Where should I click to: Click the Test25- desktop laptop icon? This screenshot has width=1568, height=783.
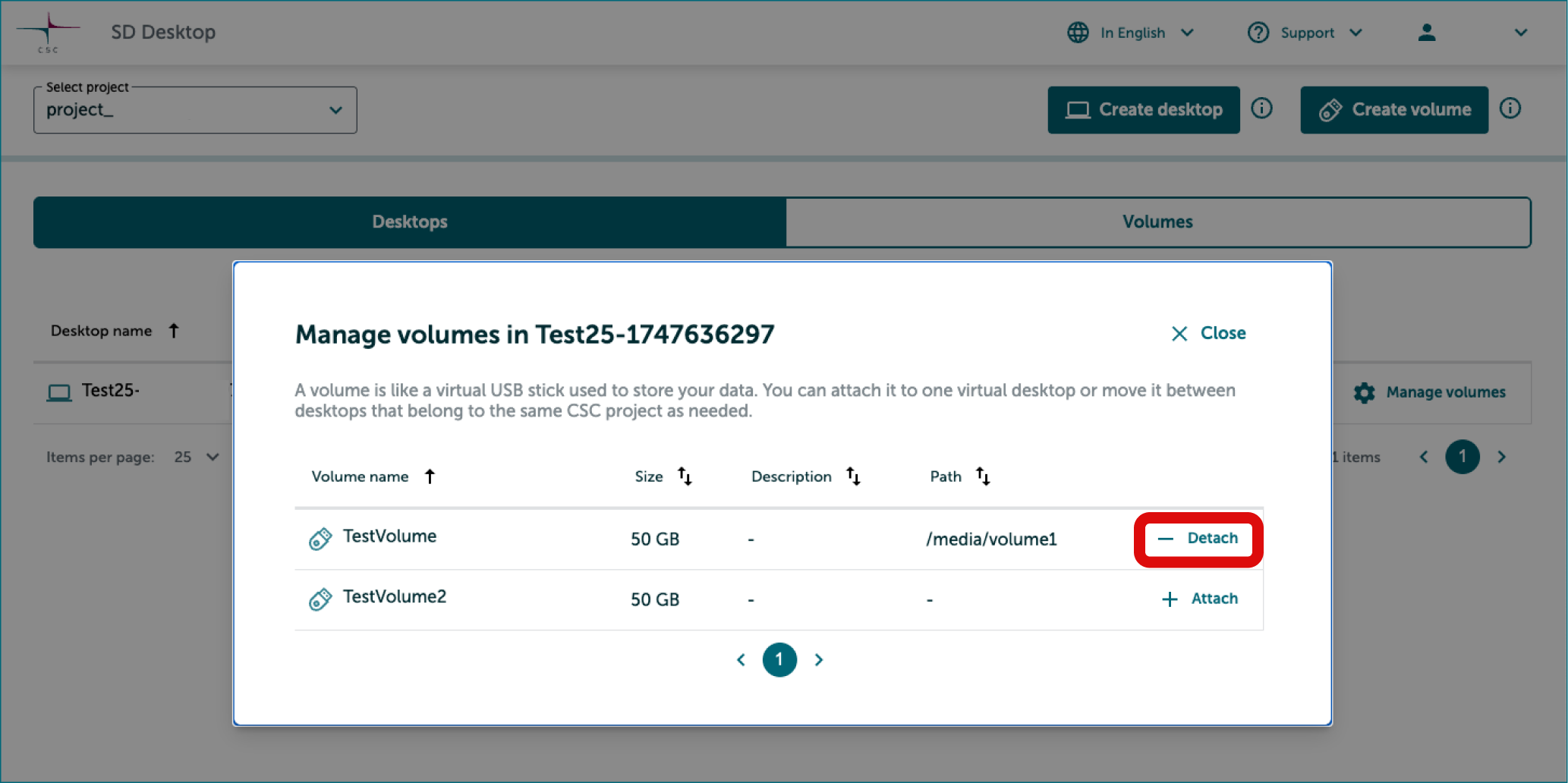(59, 392)
